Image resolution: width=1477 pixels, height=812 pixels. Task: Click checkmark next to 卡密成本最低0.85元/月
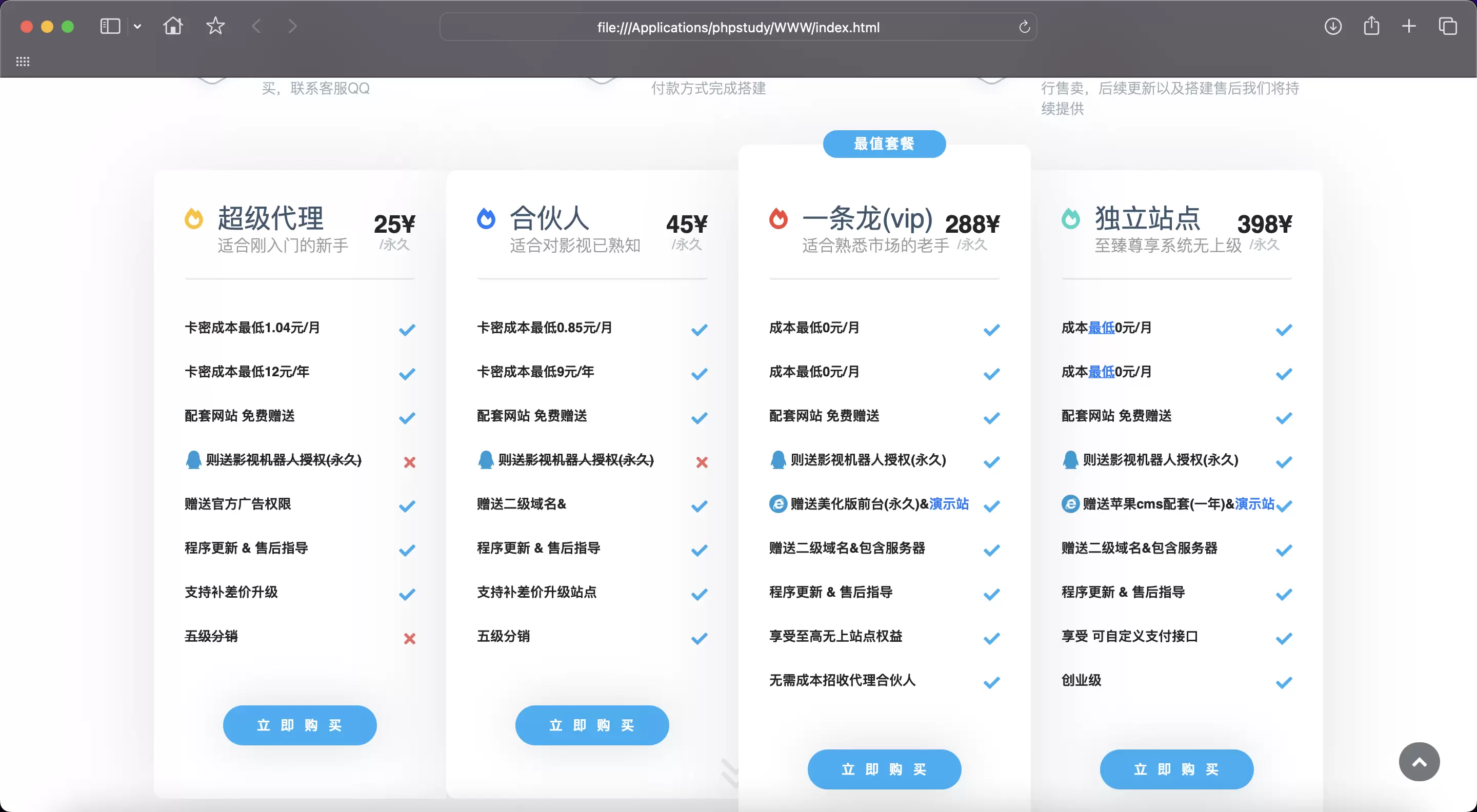pos(700,330)
